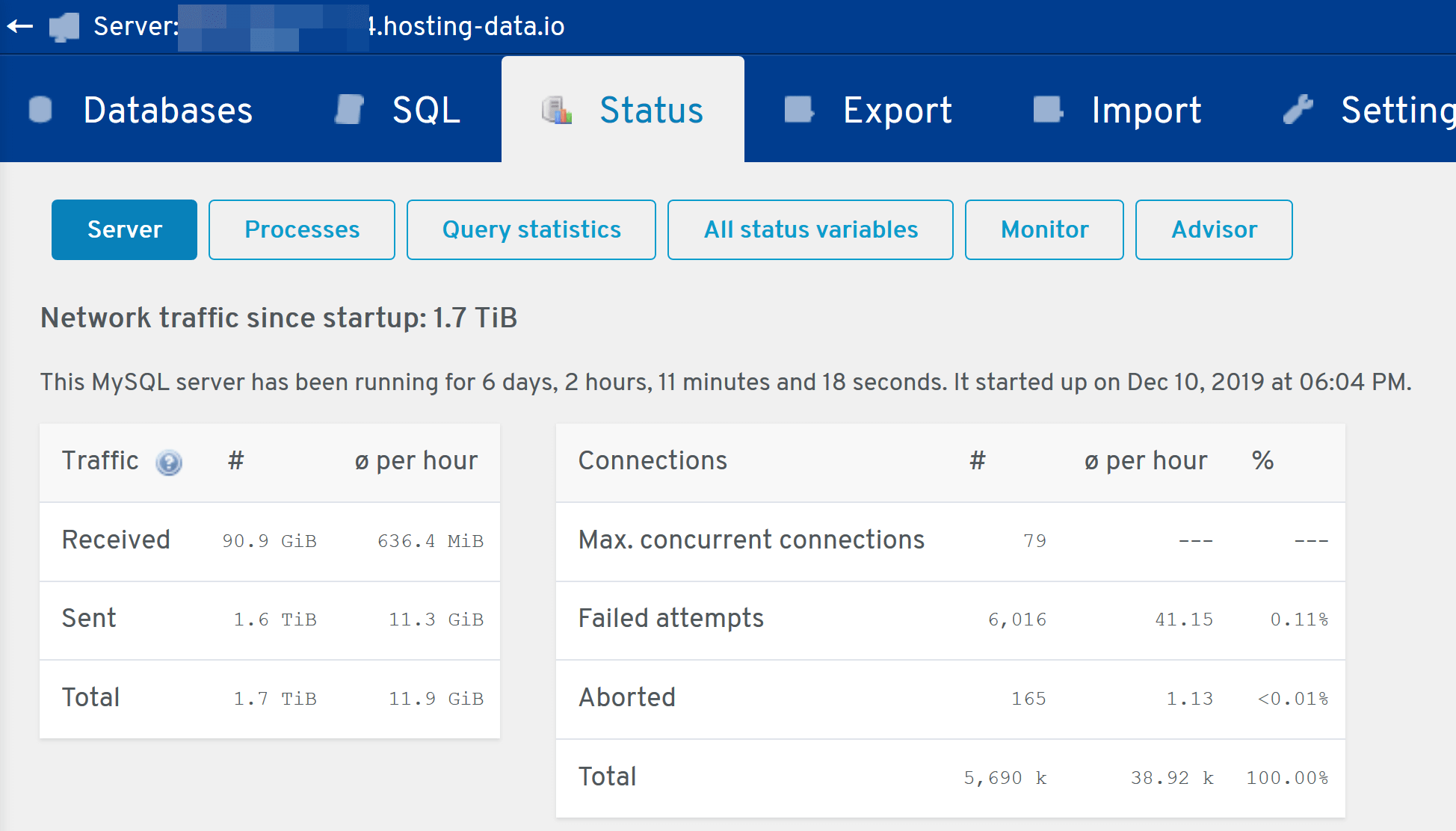Viewport: 1456px width, 831px height.
Task: Click the Databases tab cylinder icon
Action: pyautogui.click(x=40, y=110)
